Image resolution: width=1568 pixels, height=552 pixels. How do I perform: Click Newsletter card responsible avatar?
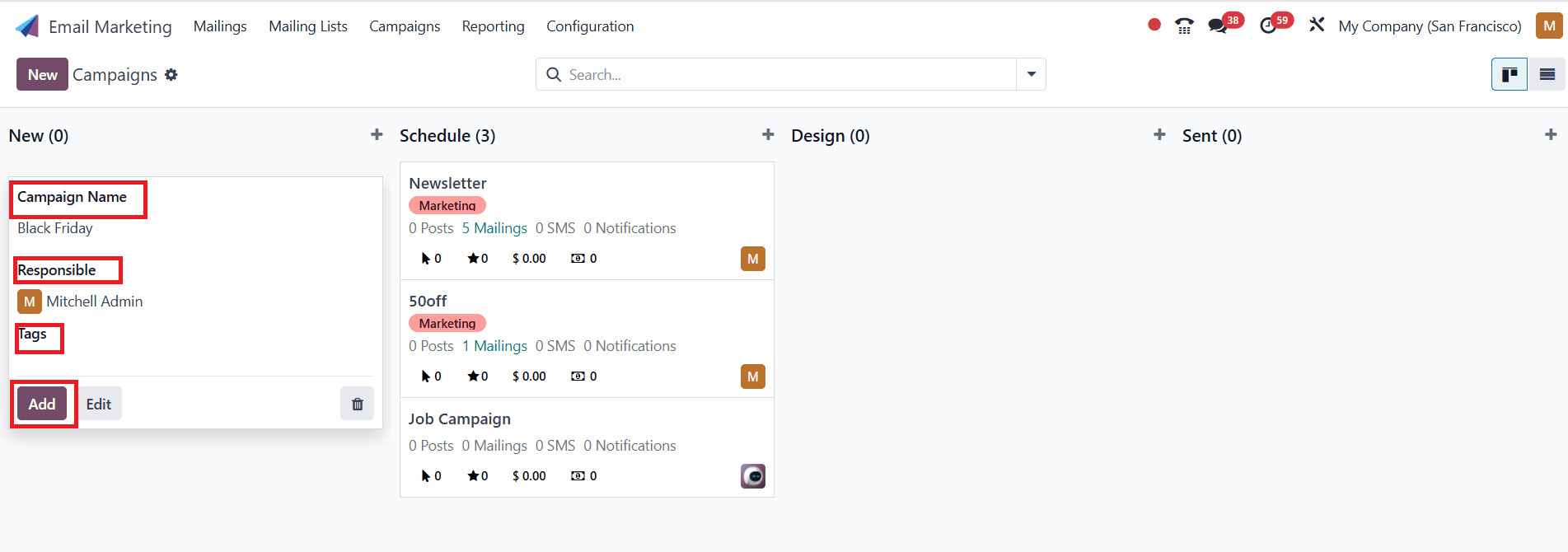tap(753, 259)
